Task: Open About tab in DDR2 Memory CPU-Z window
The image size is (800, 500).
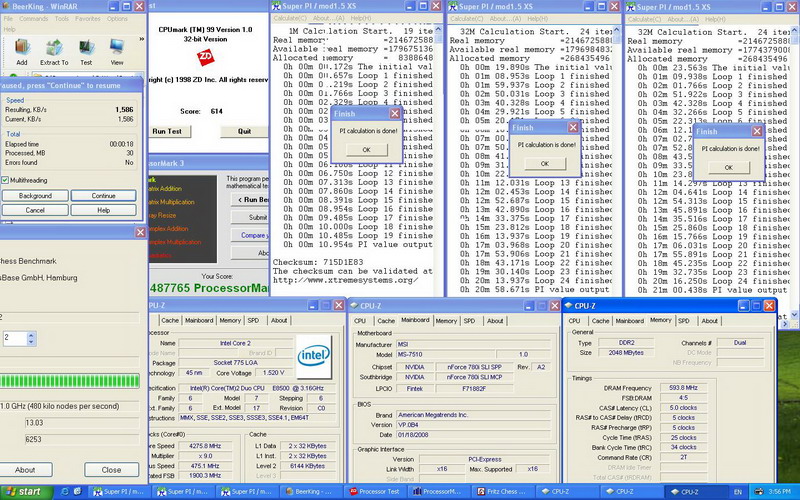Action: point(710,321)
